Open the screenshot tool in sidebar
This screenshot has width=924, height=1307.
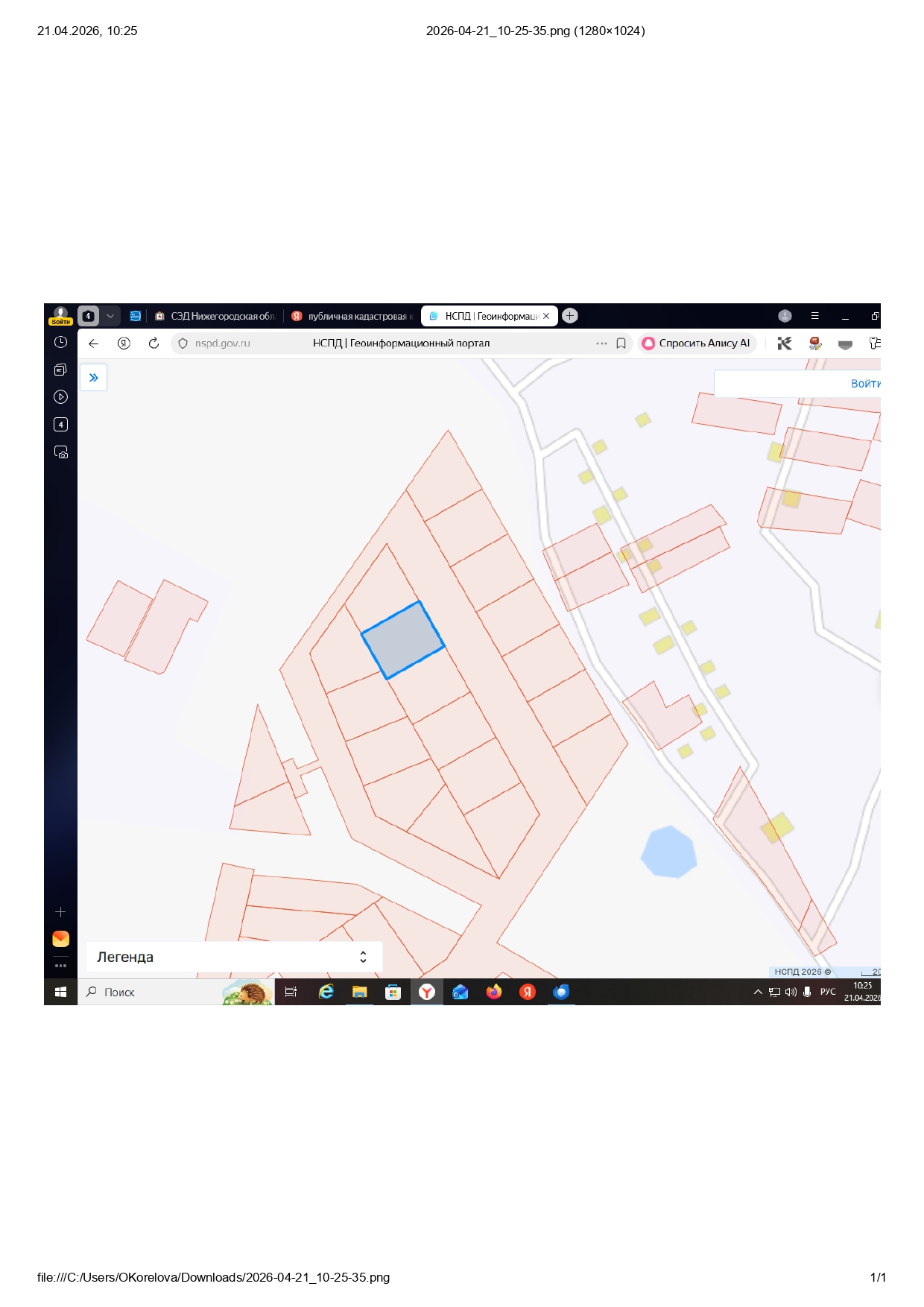click(61, 452)
